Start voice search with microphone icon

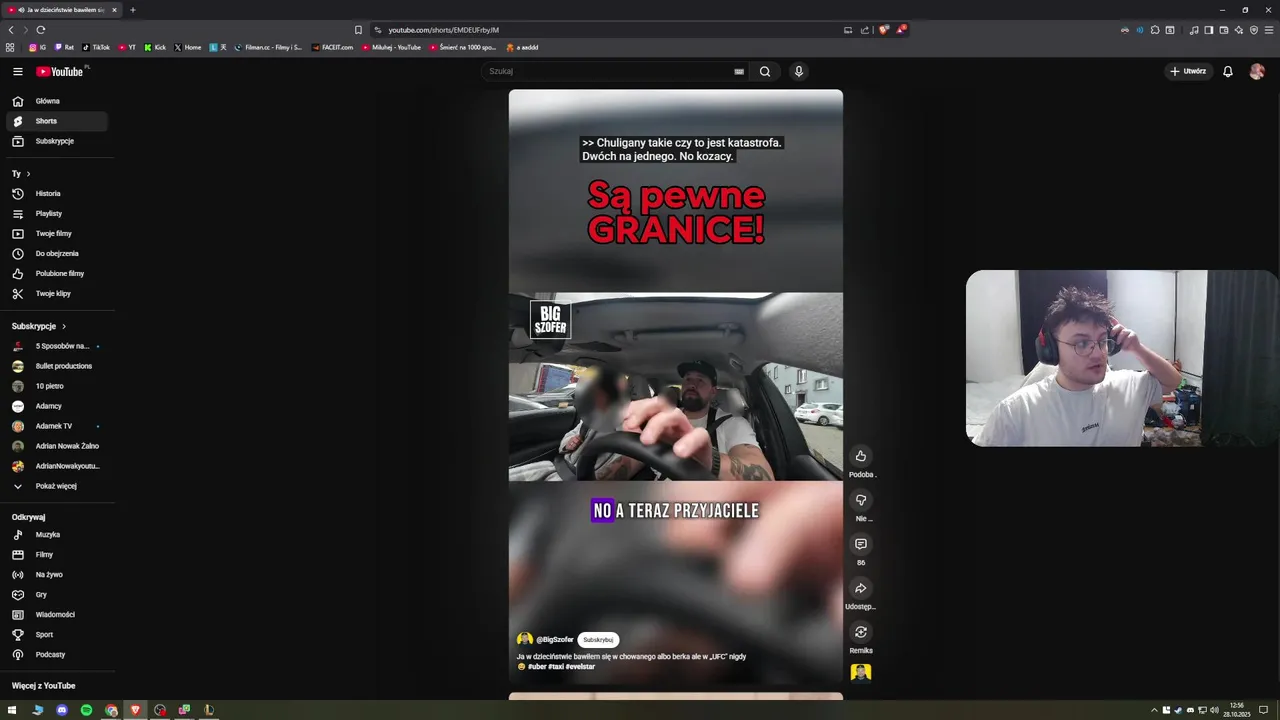tap(799, 71)
